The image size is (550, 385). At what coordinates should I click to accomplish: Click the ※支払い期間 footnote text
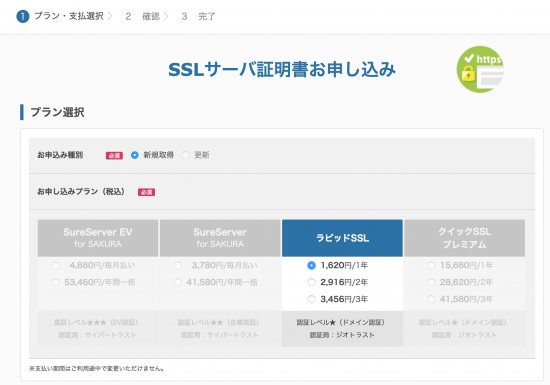97,369
